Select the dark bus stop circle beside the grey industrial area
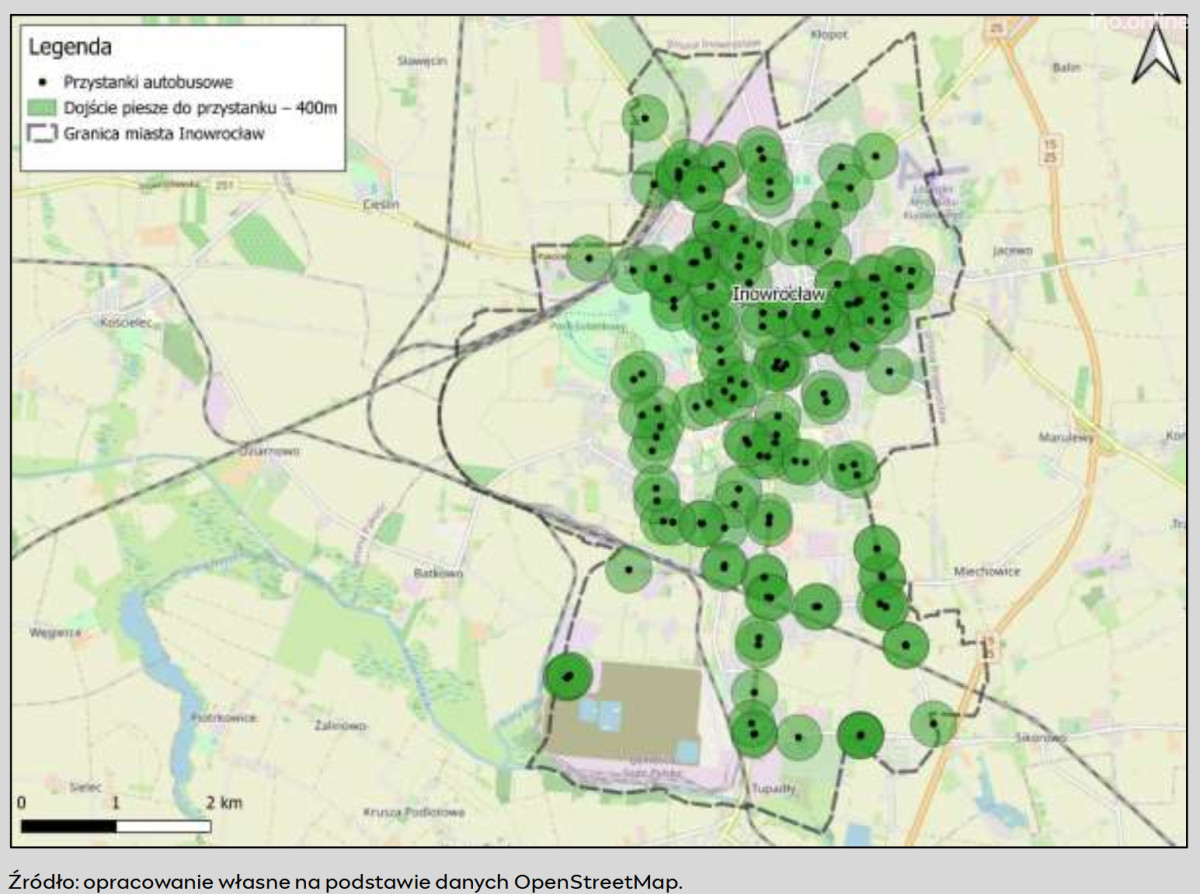Image resolution: width=1200 pixels, height=894 pixels. [568, 677]
